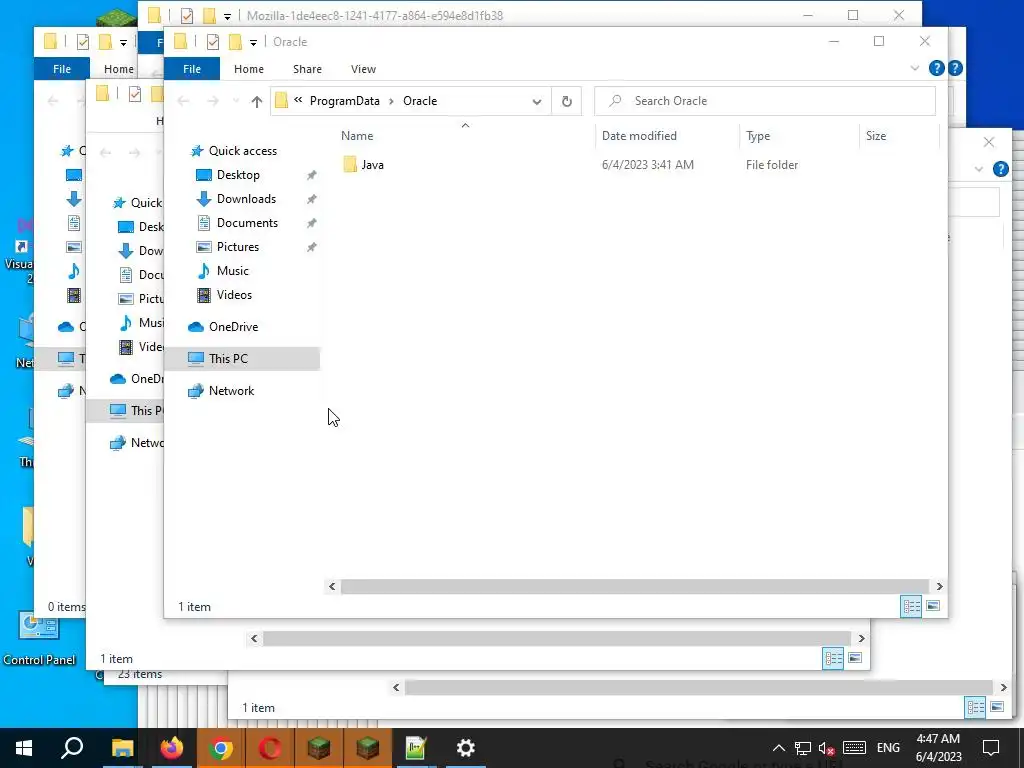Click Quick access star in second background window

119,203
